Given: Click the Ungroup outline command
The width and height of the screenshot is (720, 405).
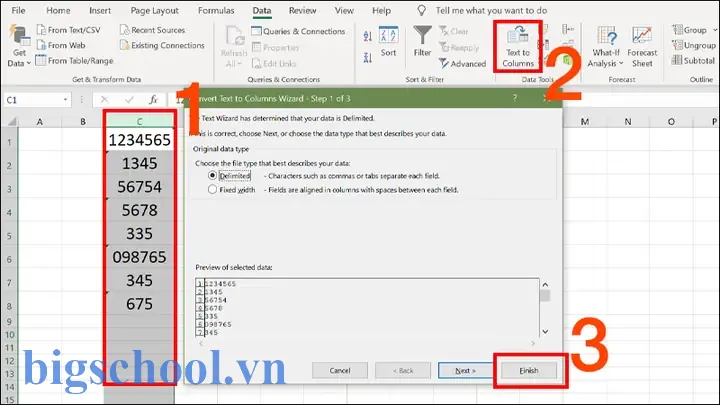Looking at the screenshot, I should [694, 45].
